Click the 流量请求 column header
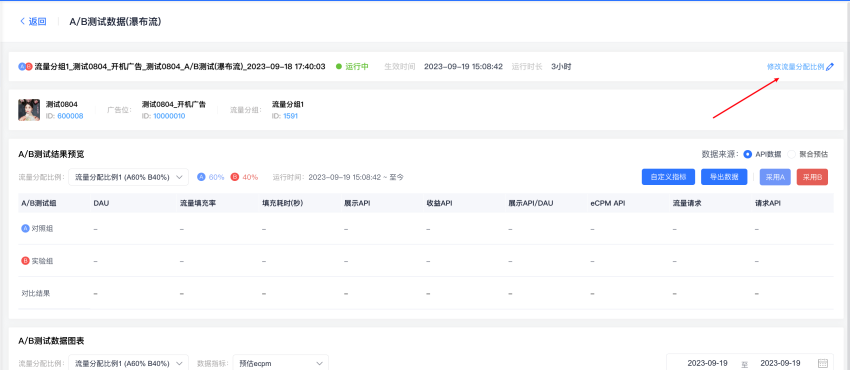The image size is (850, 370). [687, 203]
